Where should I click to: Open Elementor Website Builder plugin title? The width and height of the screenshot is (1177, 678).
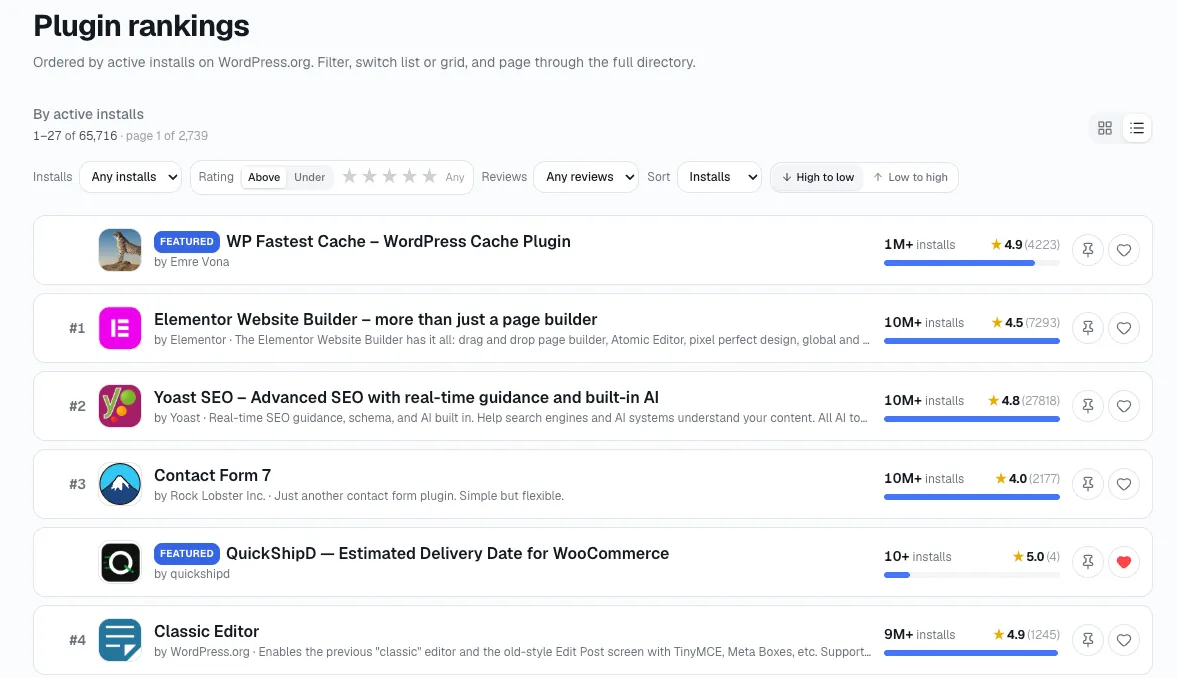[x=375, y=320]
